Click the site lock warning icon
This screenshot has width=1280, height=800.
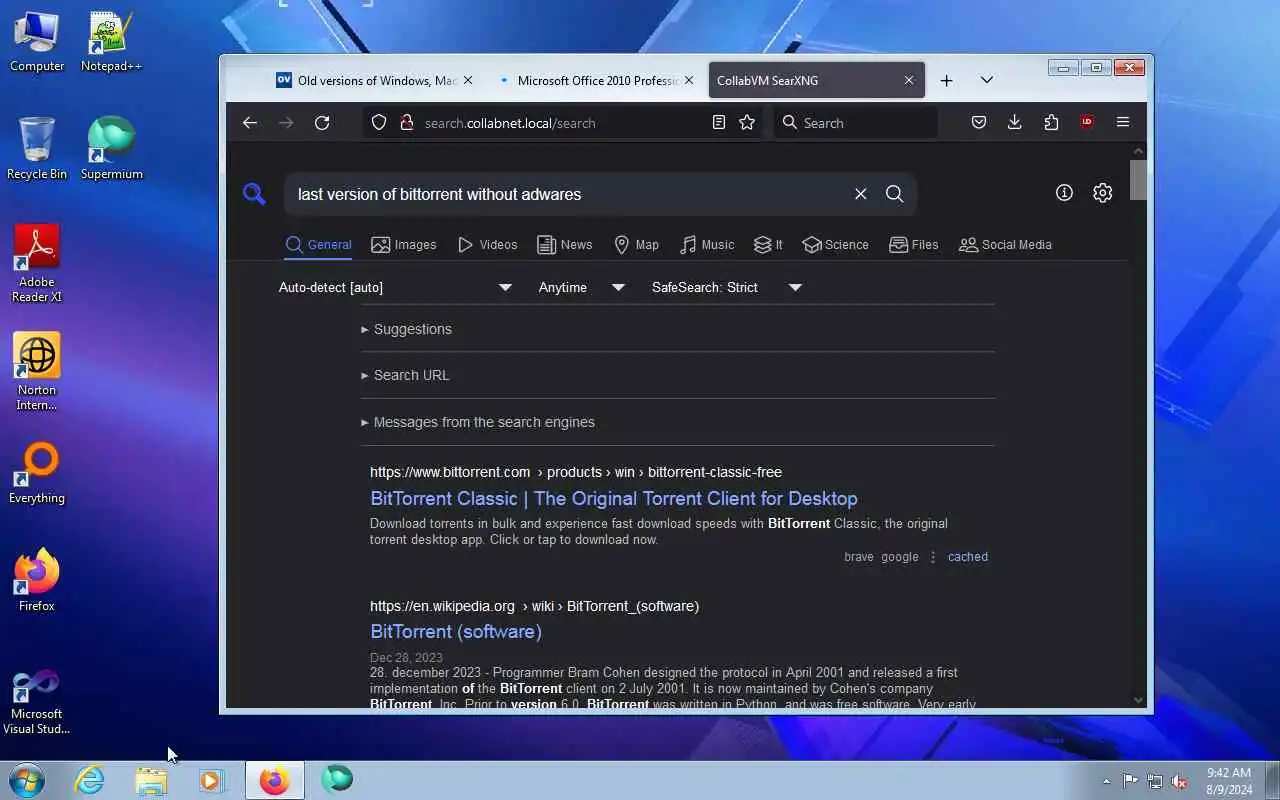click(406, 123)
